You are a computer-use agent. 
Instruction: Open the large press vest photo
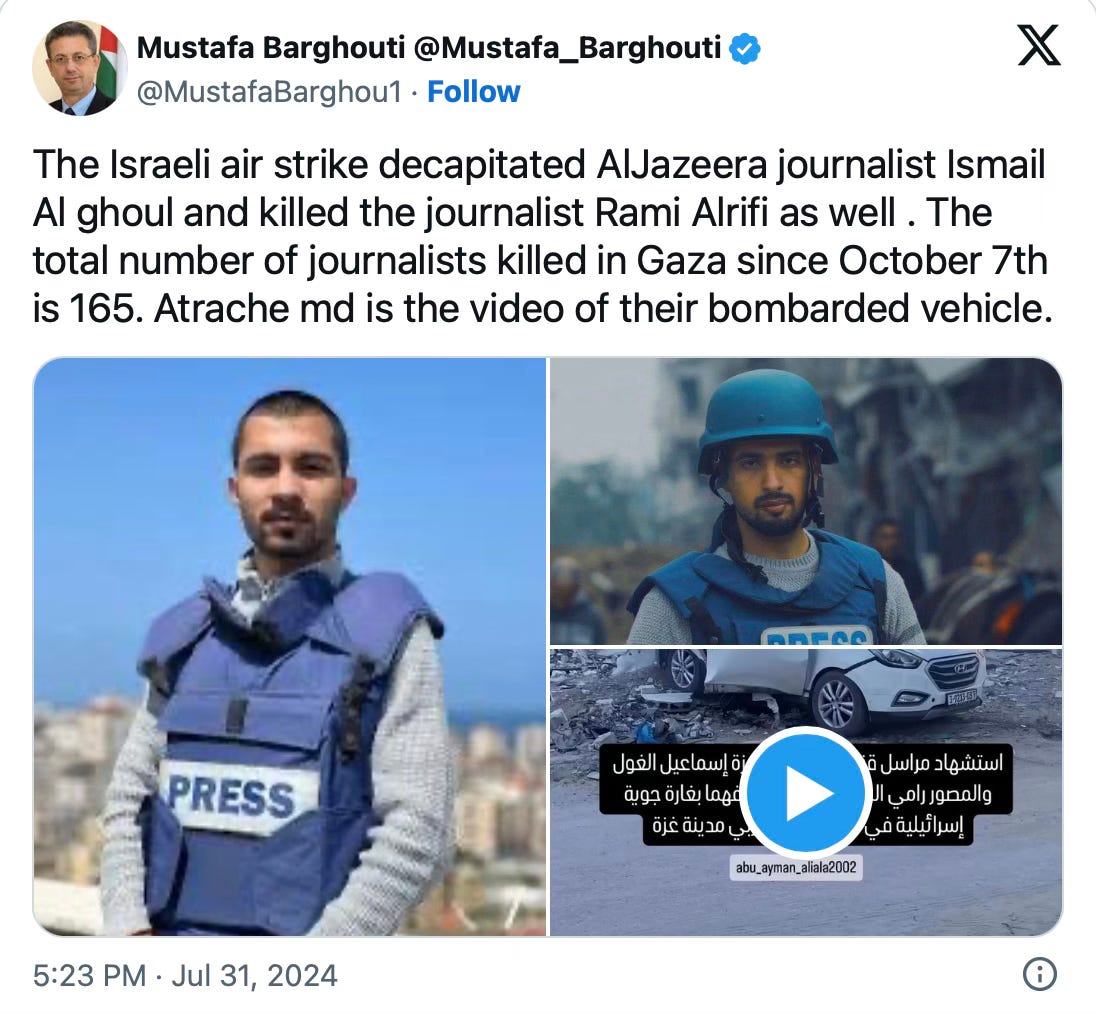[x=289, y=646]
